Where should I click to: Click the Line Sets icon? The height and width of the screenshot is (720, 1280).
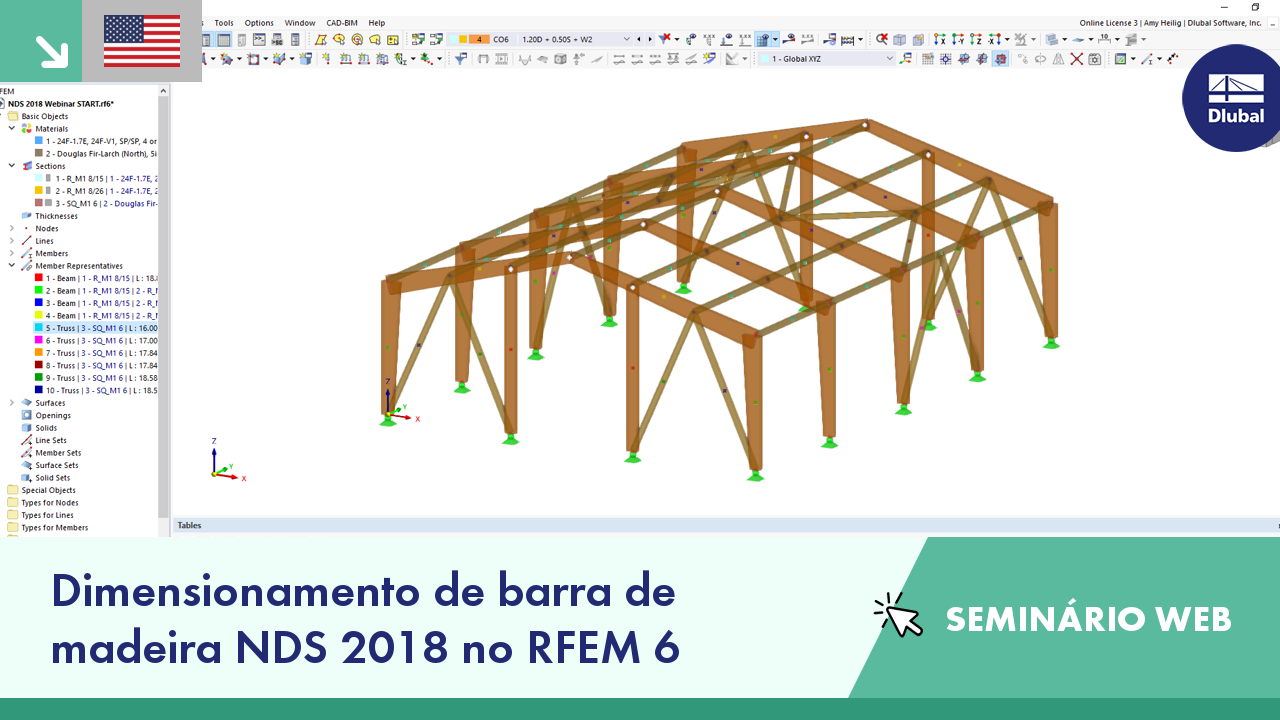point(27,440)
